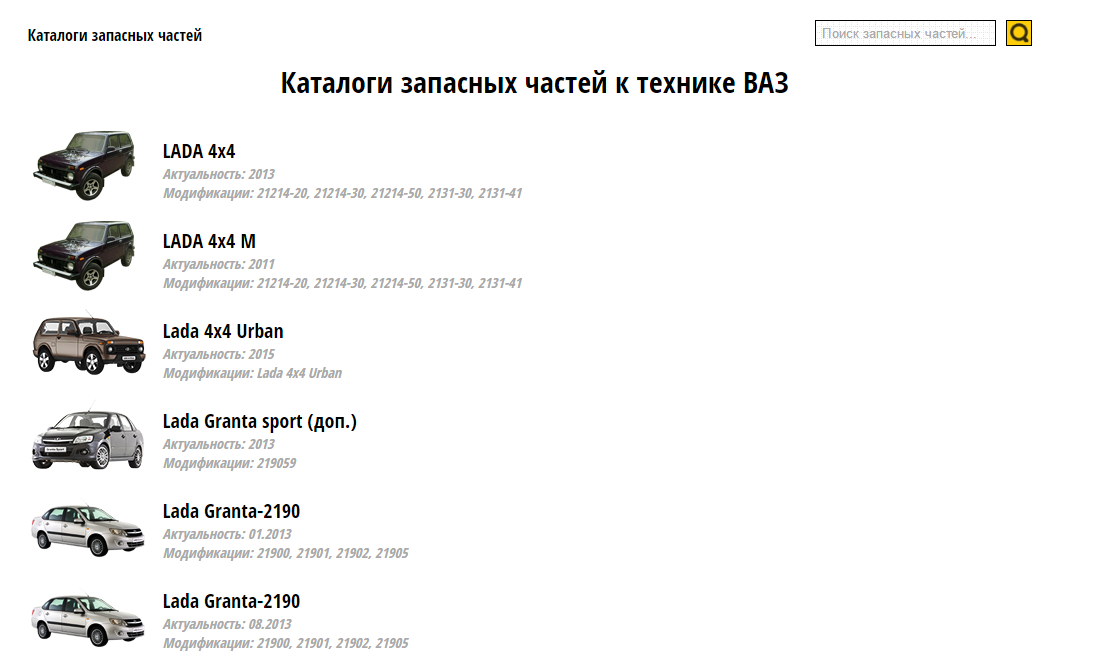Image resolution: width=1098 pixels, height=666 pixels.
Task: Open the LADA 4x4 catalog link
Action: pos(199,151)
